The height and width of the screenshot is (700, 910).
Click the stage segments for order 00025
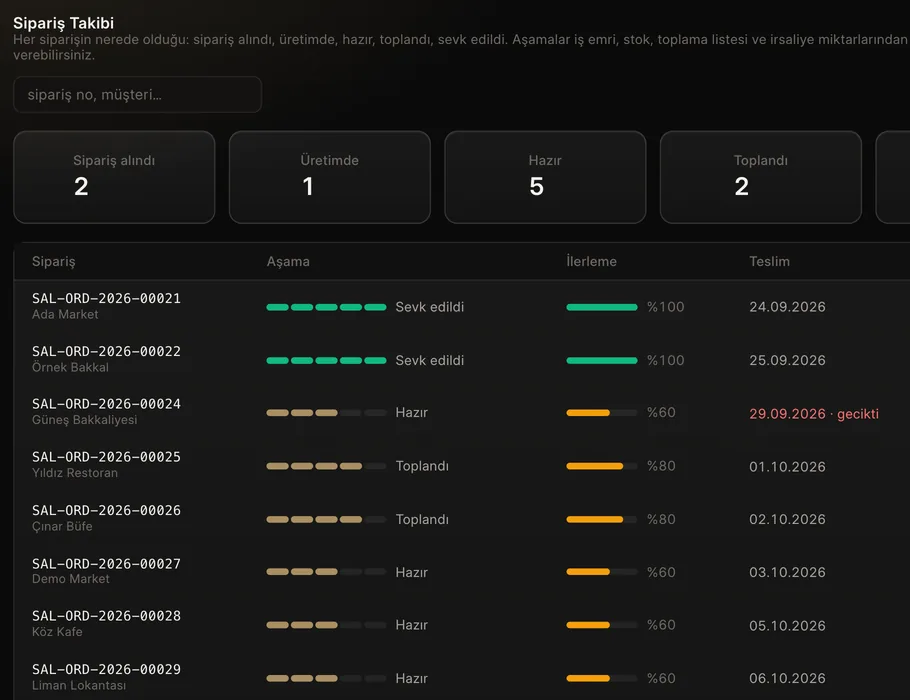326,466
